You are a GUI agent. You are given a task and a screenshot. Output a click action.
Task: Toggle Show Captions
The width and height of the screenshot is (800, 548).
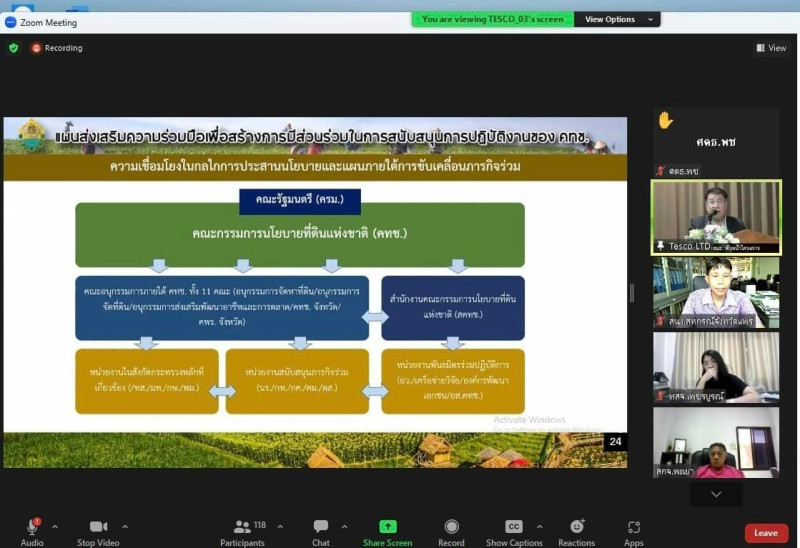[513, 530]
